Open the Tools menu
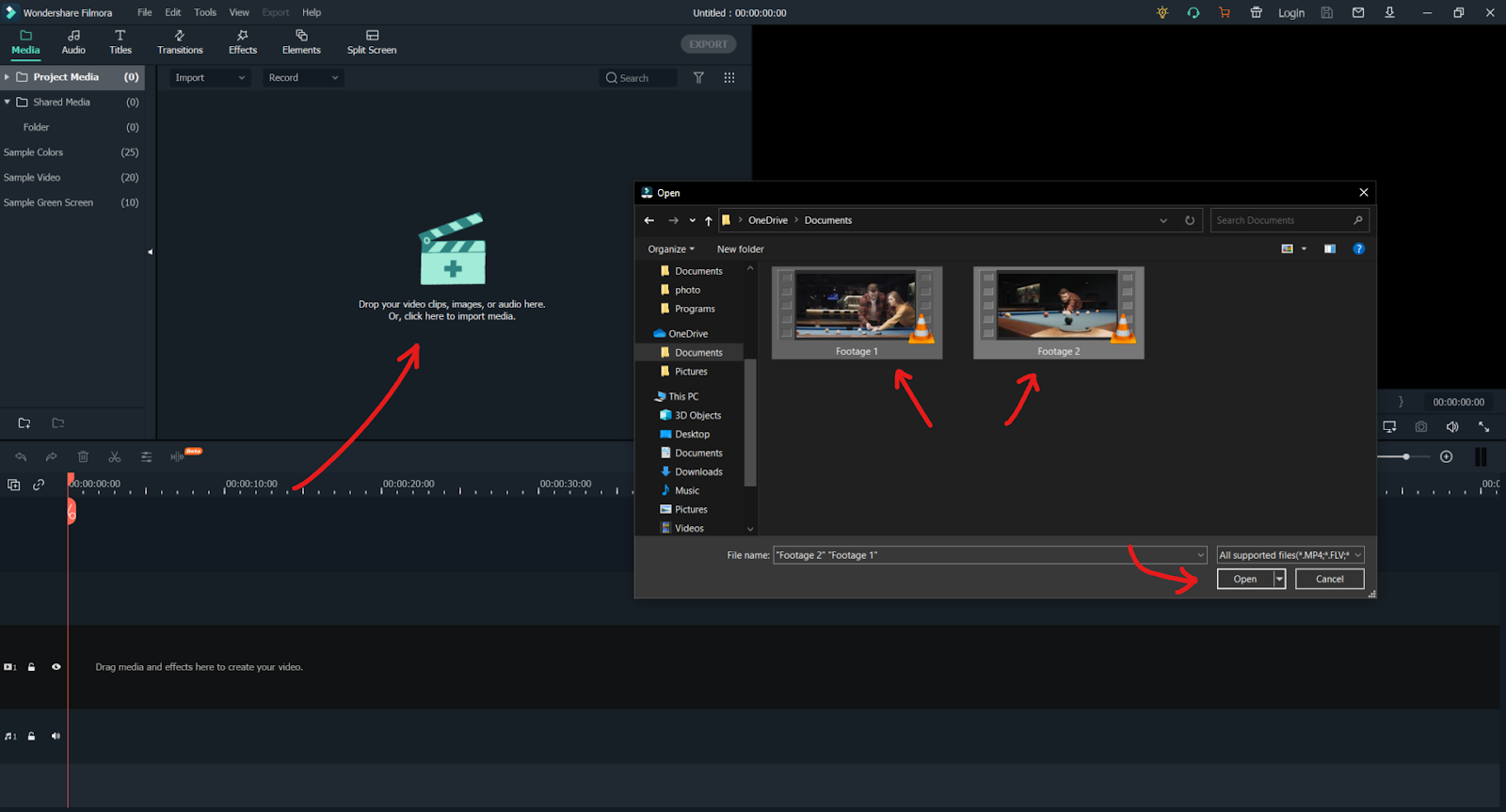This screenshot has width=1506, height=812. click(205, 12)
